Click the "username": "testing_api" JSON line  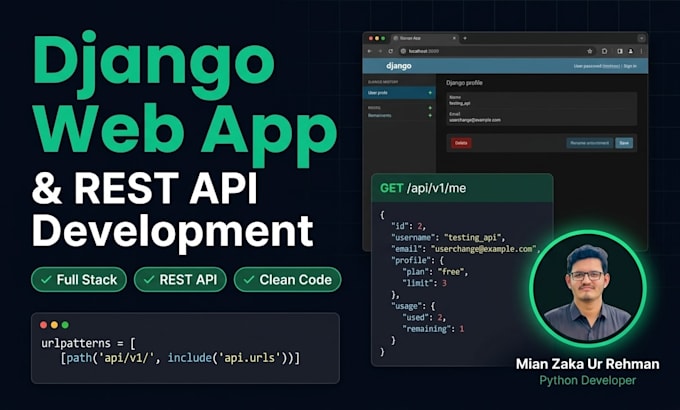click(x=448, y=238)
